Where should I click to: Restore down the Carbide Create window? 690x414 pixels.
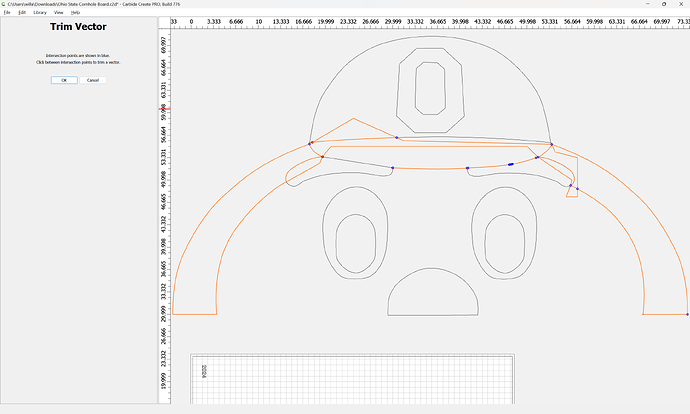point(664,4)
